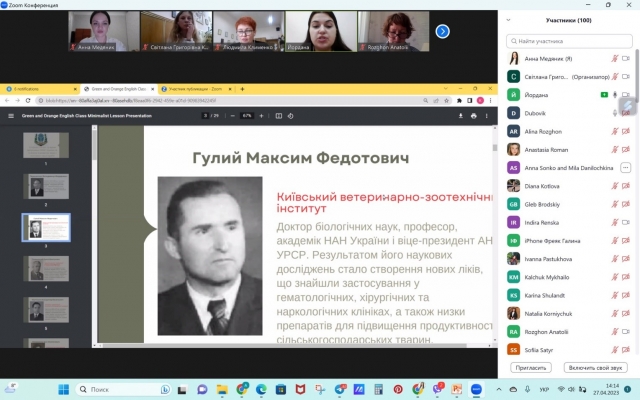Click the Включить свой звук button
This screenshot has width=640, height=400.
596,368
